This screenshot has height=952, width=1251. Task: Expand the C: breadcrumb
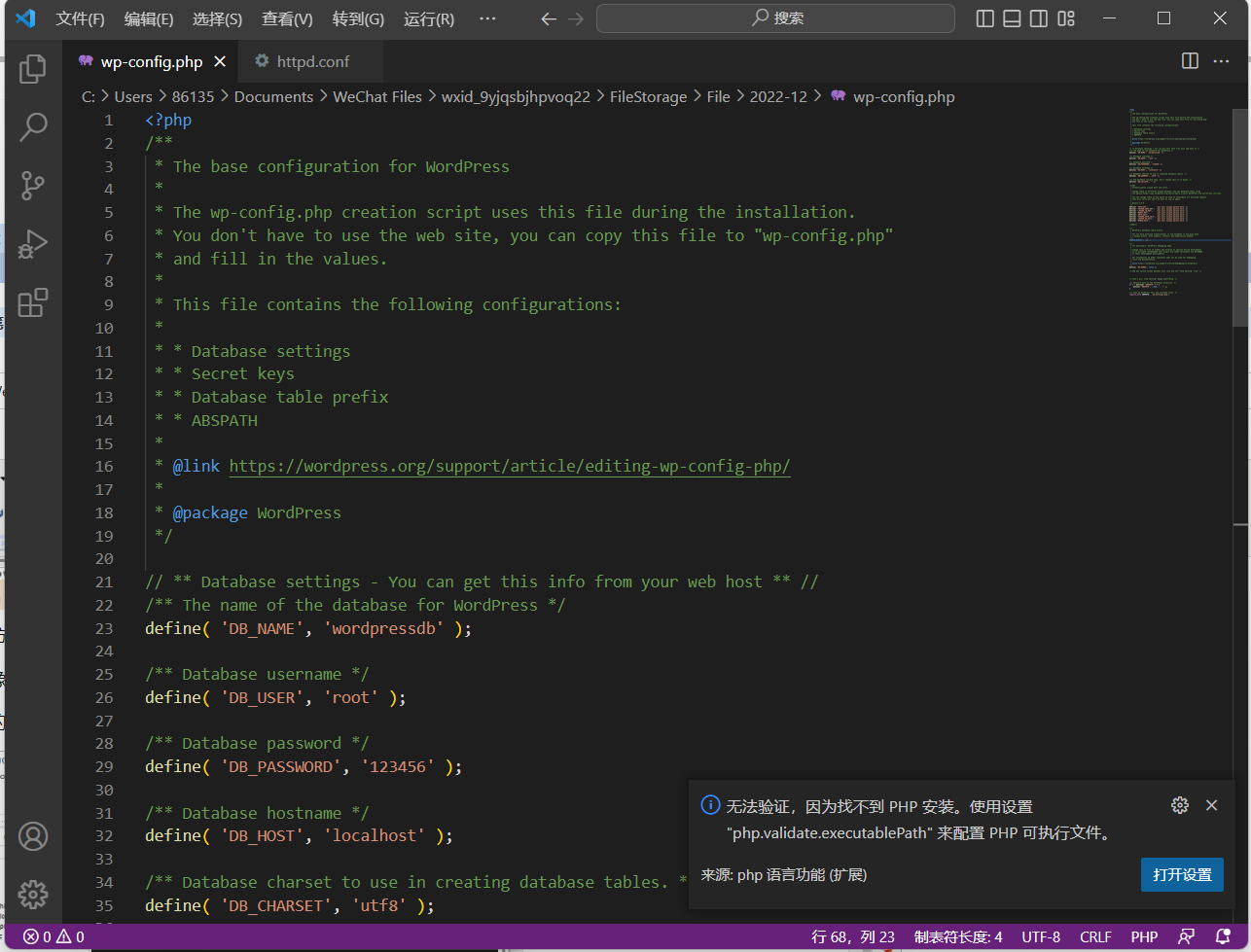89,97
